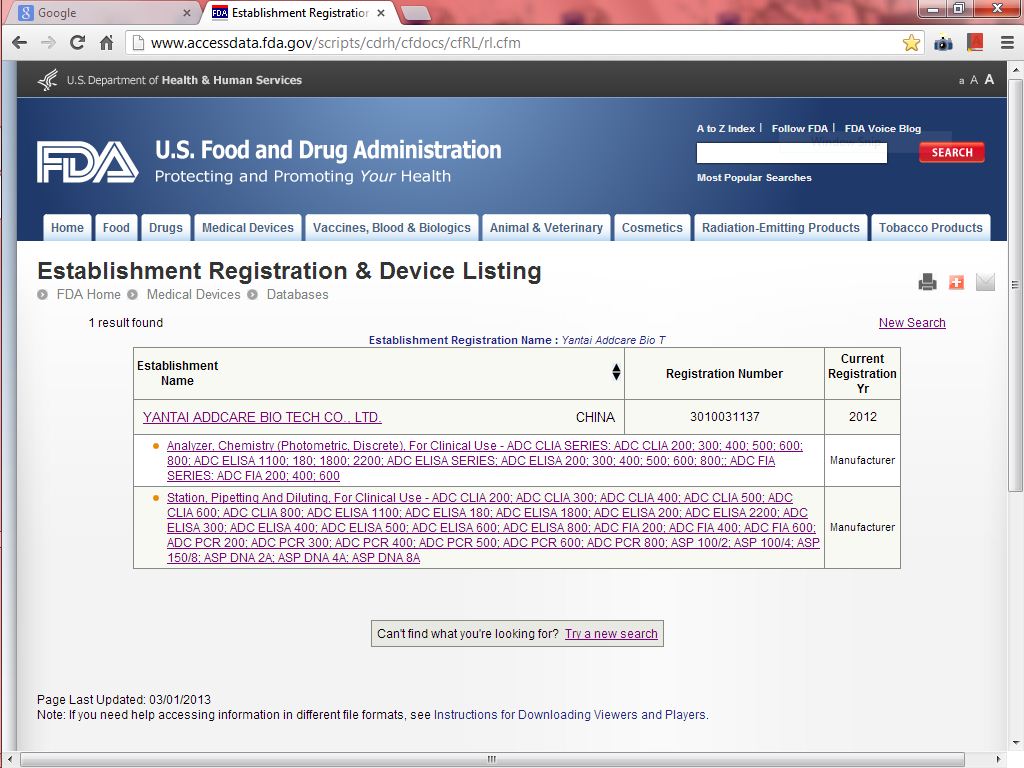Click the red SEARCH button
The height and width of the screenshot is (768, 1024).
click(952, 152)
